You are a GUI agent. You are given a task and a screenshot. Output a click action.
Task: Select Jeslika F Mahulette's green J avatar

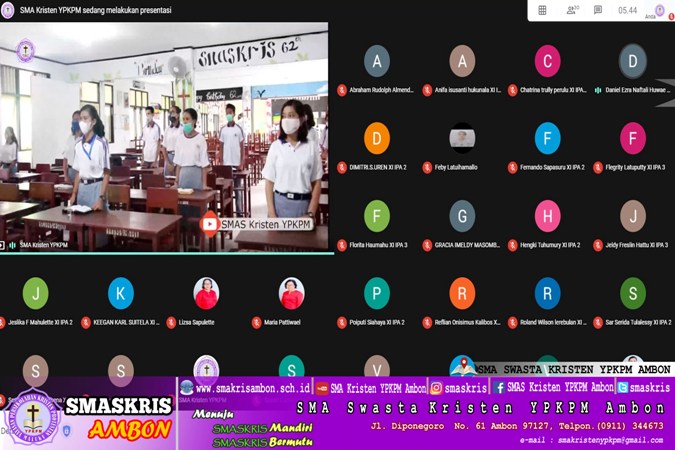(35, 293)
